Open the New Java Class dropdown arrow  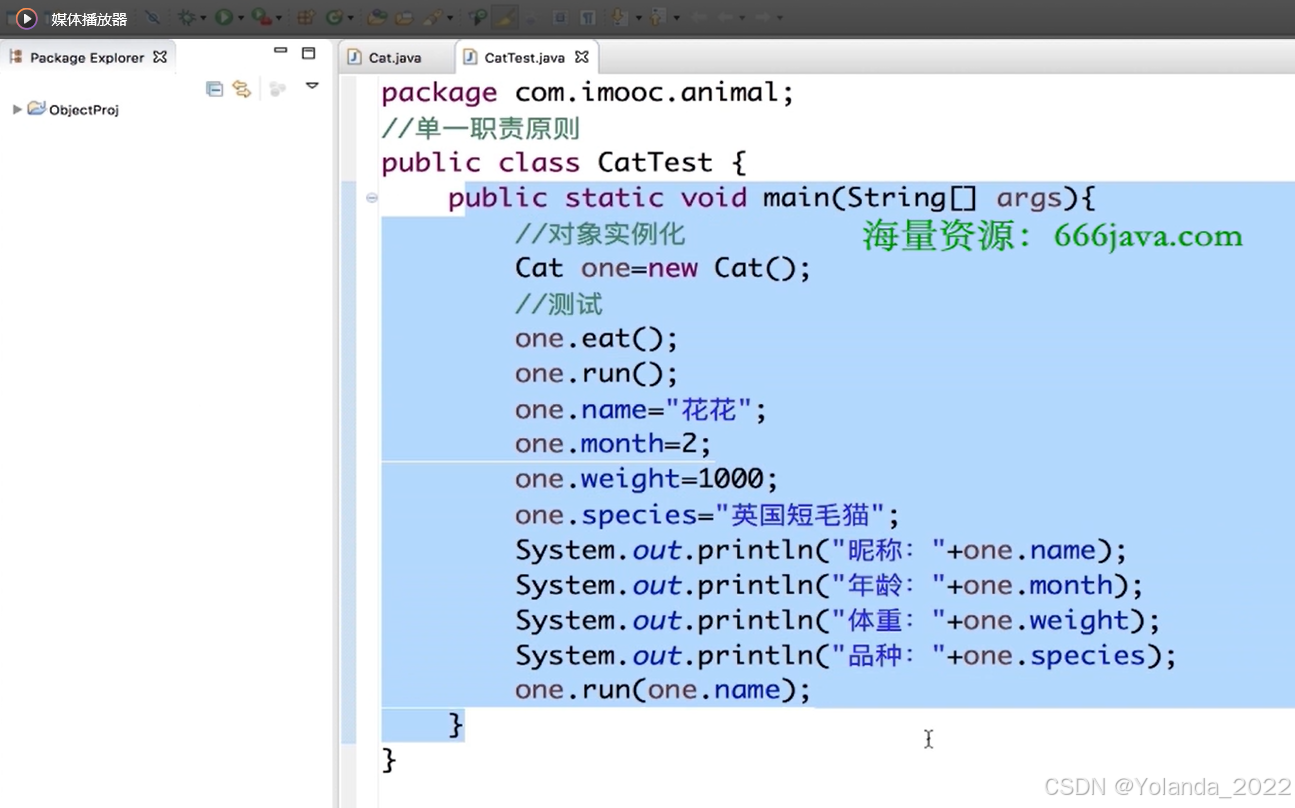pos(350,18)
